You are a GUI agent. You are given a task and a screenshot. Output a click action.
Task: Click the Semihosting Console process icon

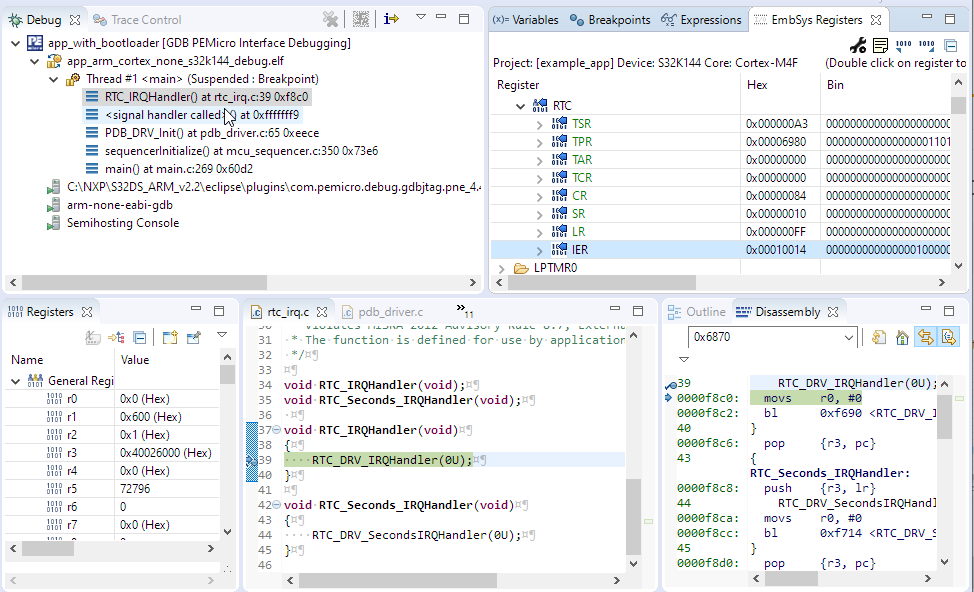53,223
